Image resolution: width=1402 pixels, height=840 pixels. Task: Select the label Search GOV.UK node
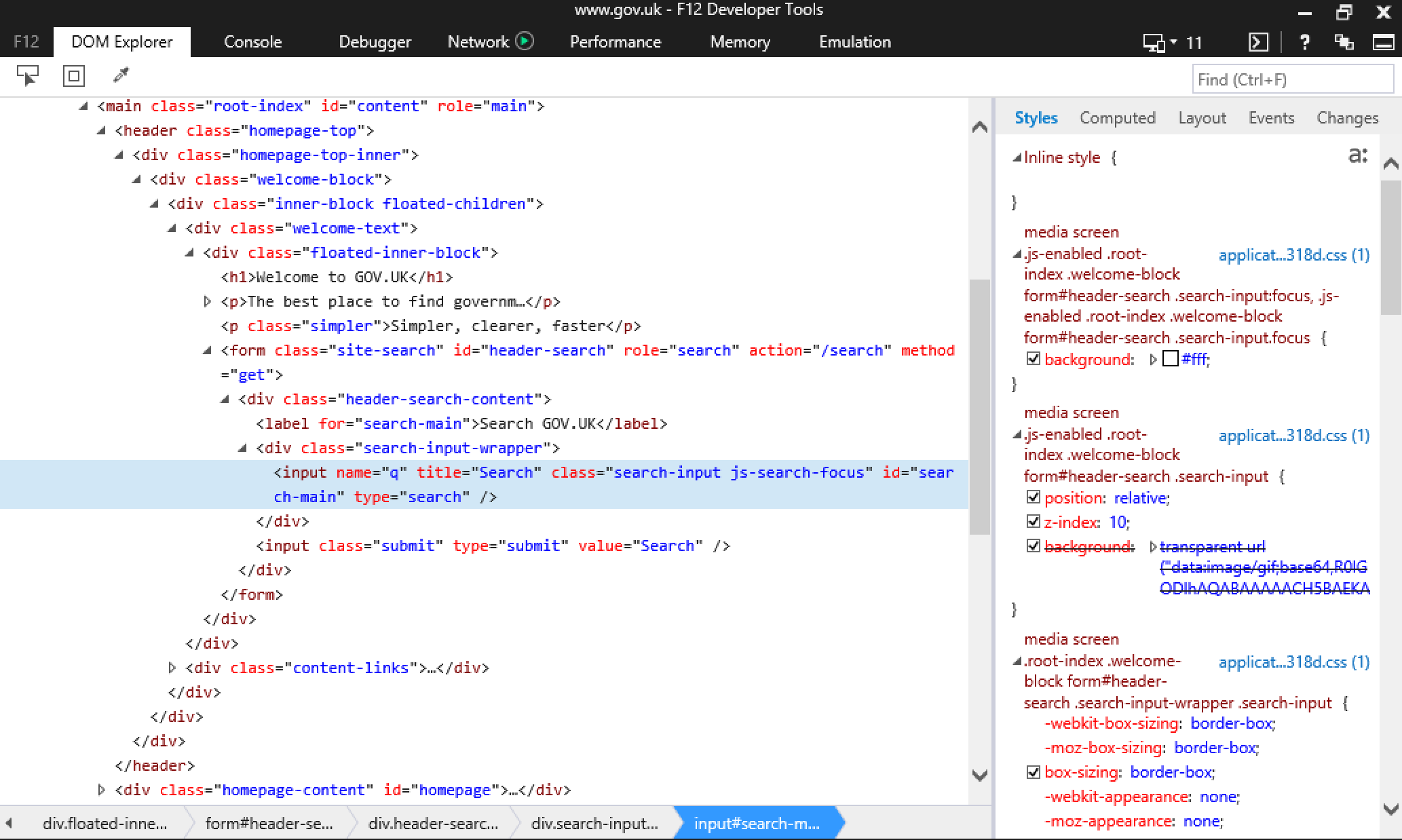[x=461, y=423]
